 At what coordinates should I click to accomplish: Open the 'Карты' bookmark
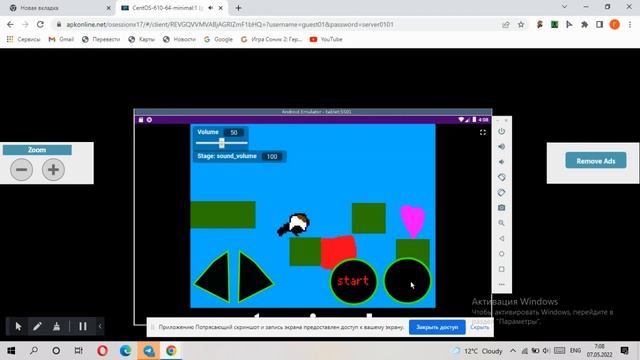click(142, 40)
